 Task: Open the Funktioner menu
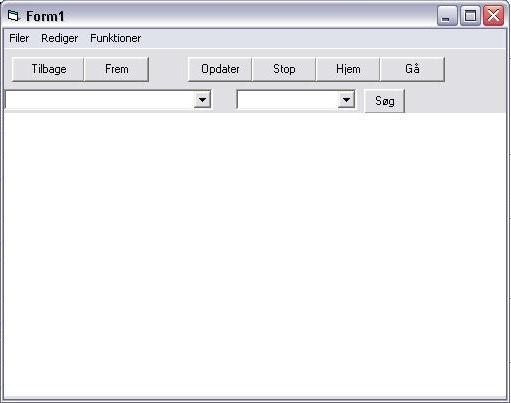[115, 38]
